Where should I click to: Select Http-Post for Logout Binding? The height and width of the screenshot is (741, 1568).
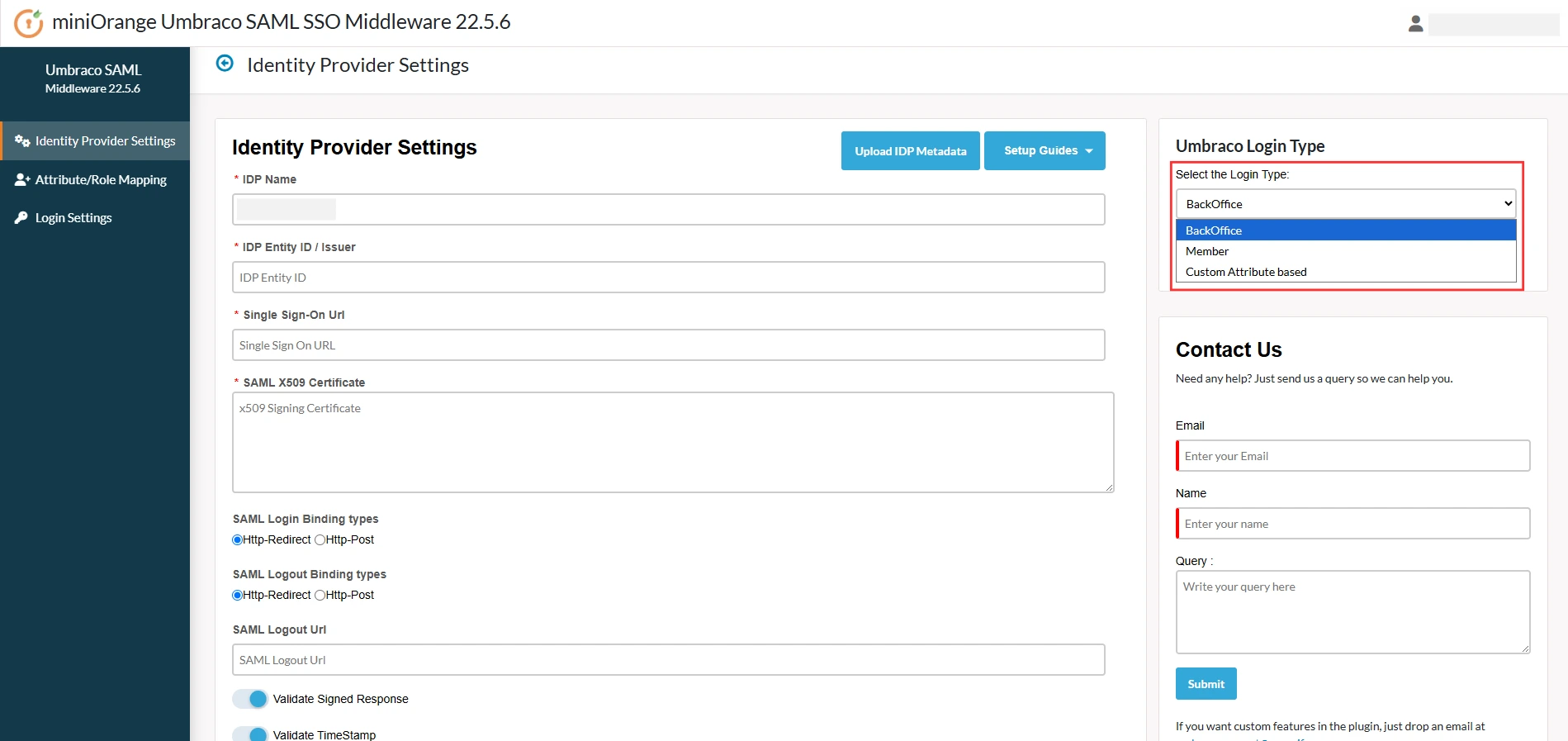[320, 596]
